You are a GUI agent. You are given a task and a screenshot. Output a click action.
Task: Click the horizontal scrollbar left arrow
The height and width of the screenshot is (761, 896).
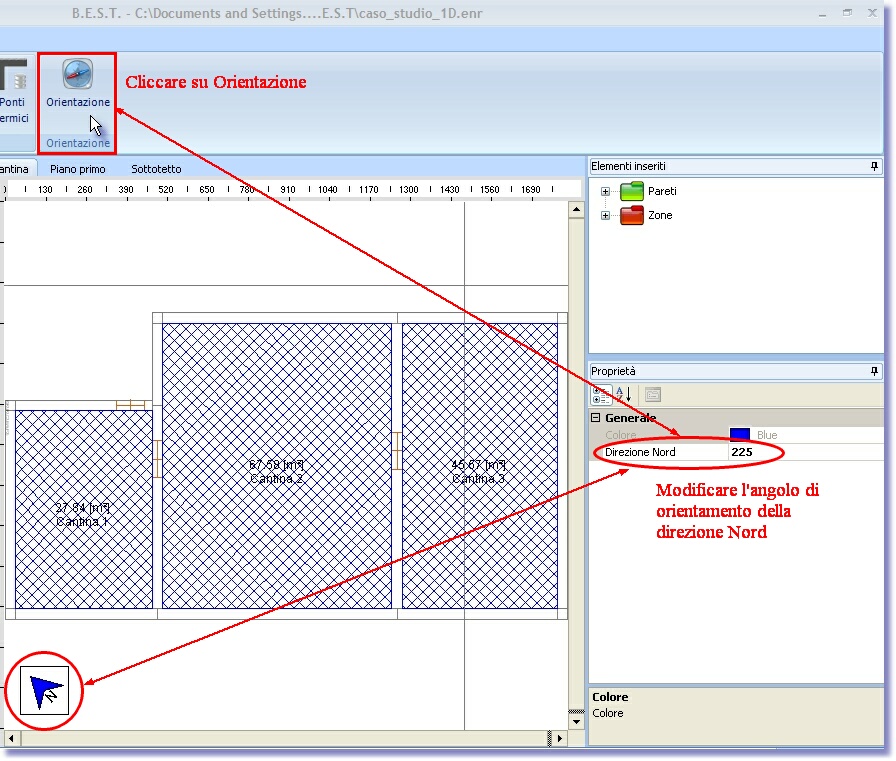coord(12,738)
